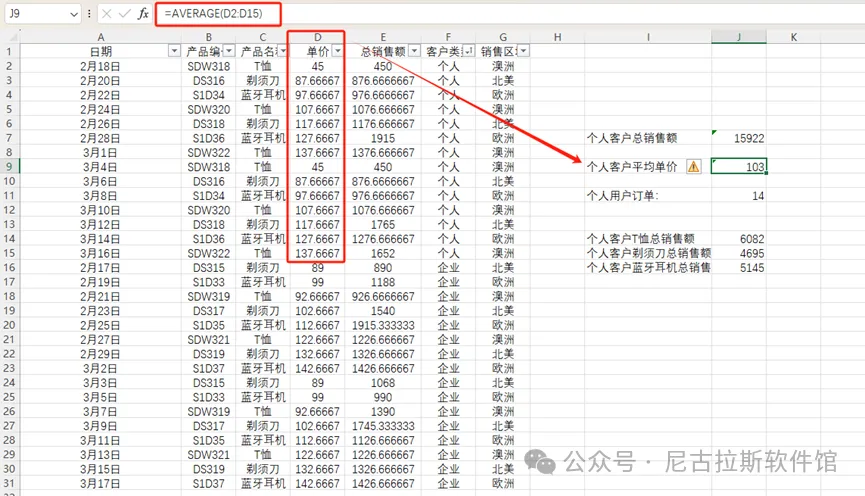
Task: Select the date cell 3月4日
Action: (x=100, y=167)
